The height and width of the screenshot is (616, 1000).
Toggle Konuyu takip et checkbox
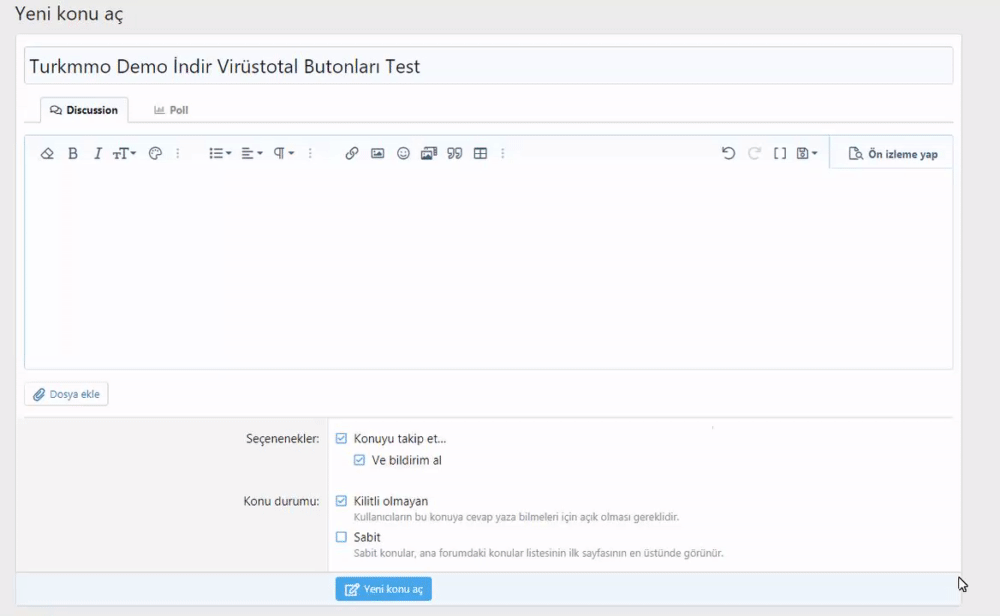(x=341, y=439)
